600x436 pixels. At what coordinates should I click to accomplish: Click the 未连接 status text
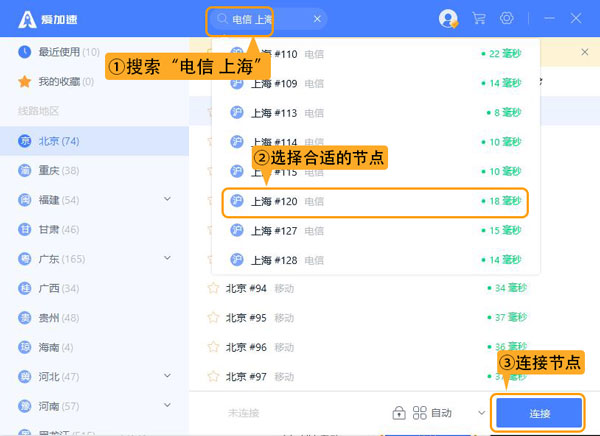(x=243, y=413)
